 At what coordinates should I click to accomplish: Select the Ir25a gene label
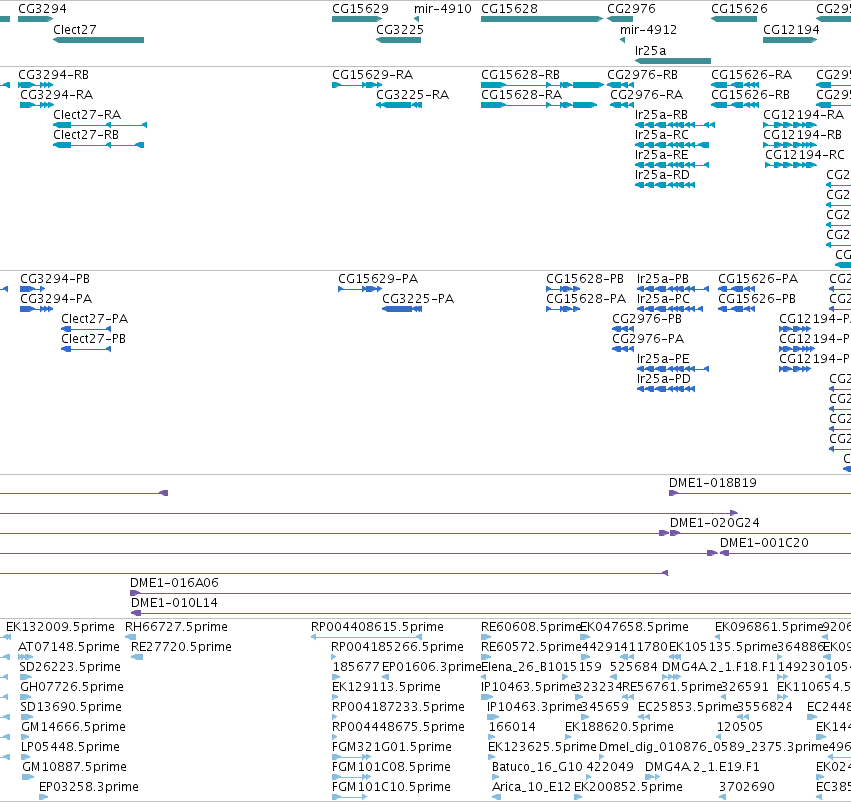pos(650,50)
